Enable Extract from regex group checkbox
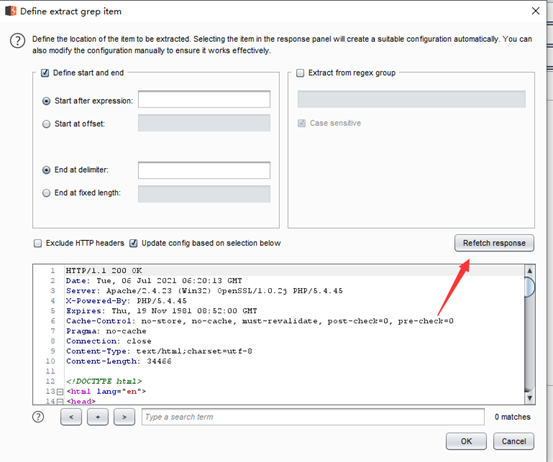This screenshot has height=462, width=553. 300,73
